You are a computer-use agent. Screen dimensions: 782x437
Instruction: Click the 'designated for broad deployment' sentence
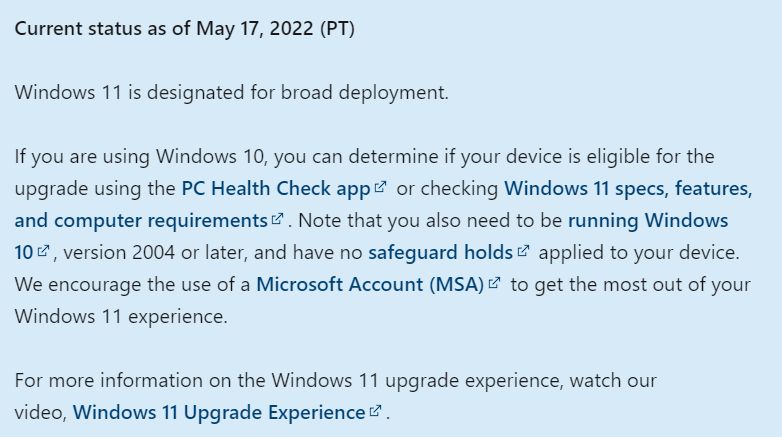pyautogui.click(x=232, y=93)
